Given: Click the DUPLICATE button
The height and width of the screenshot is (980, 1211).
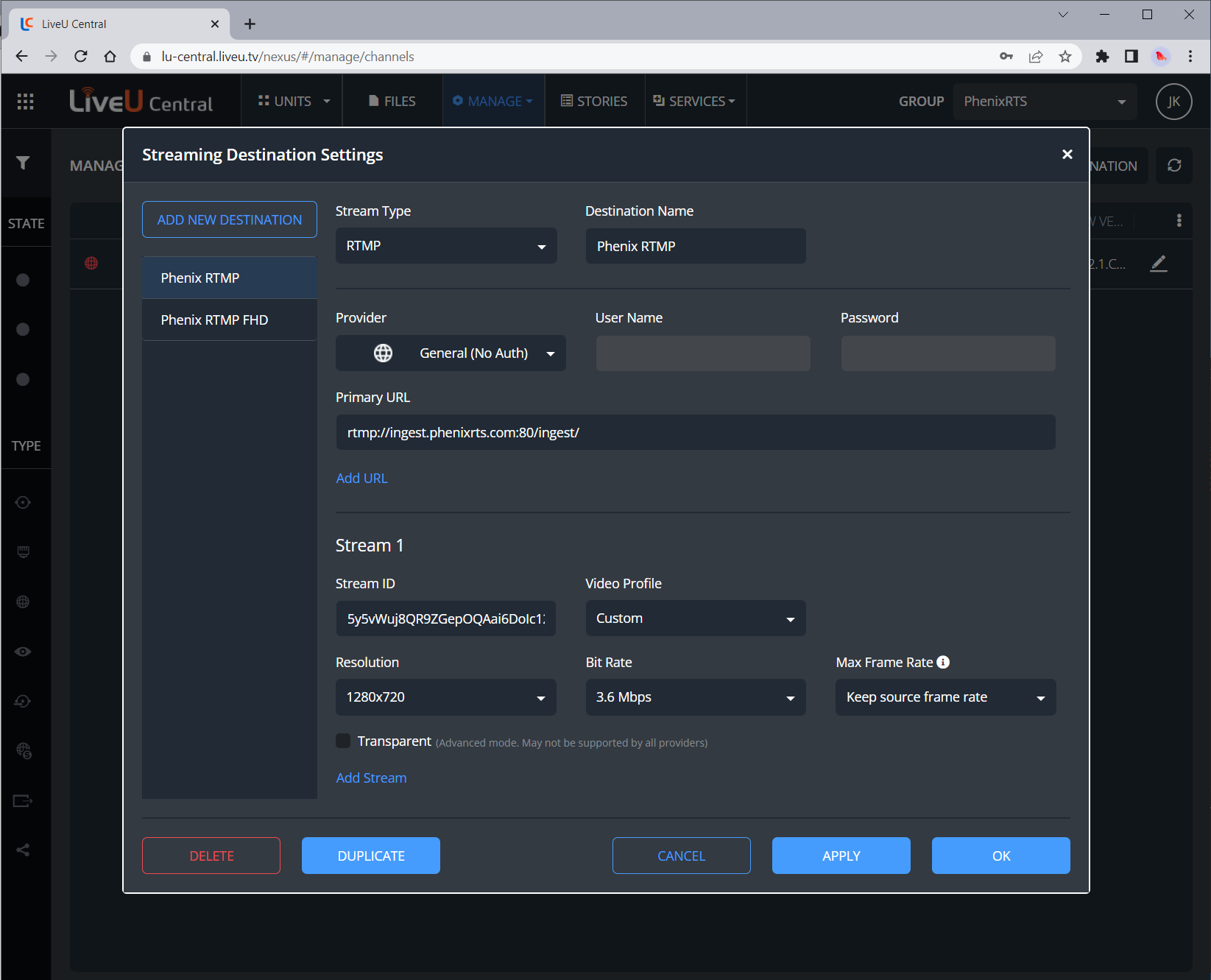Looking at the screenshot, I should coord(371,856).
